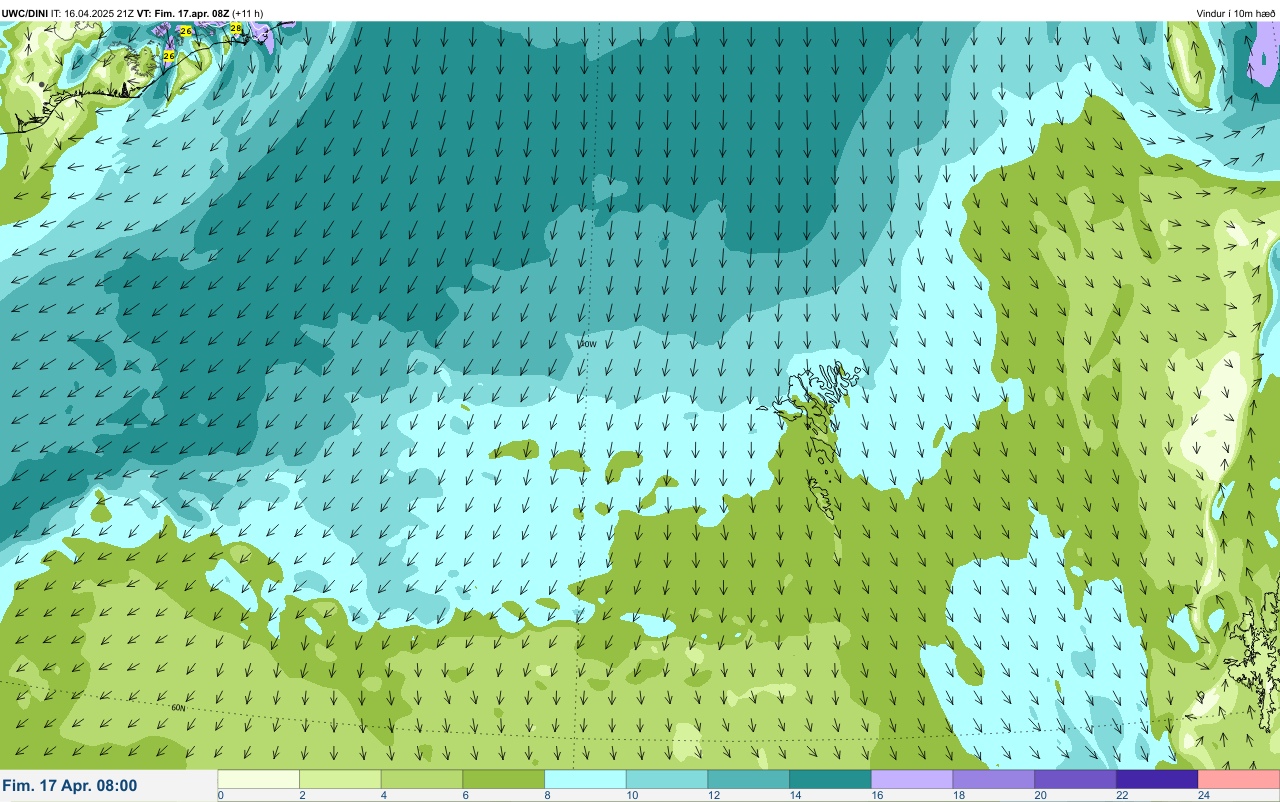Screen dimensions: 1280x802
Task: Click the 8–10 m/s pale cyan legend swatch
Action: click(586, 779)
